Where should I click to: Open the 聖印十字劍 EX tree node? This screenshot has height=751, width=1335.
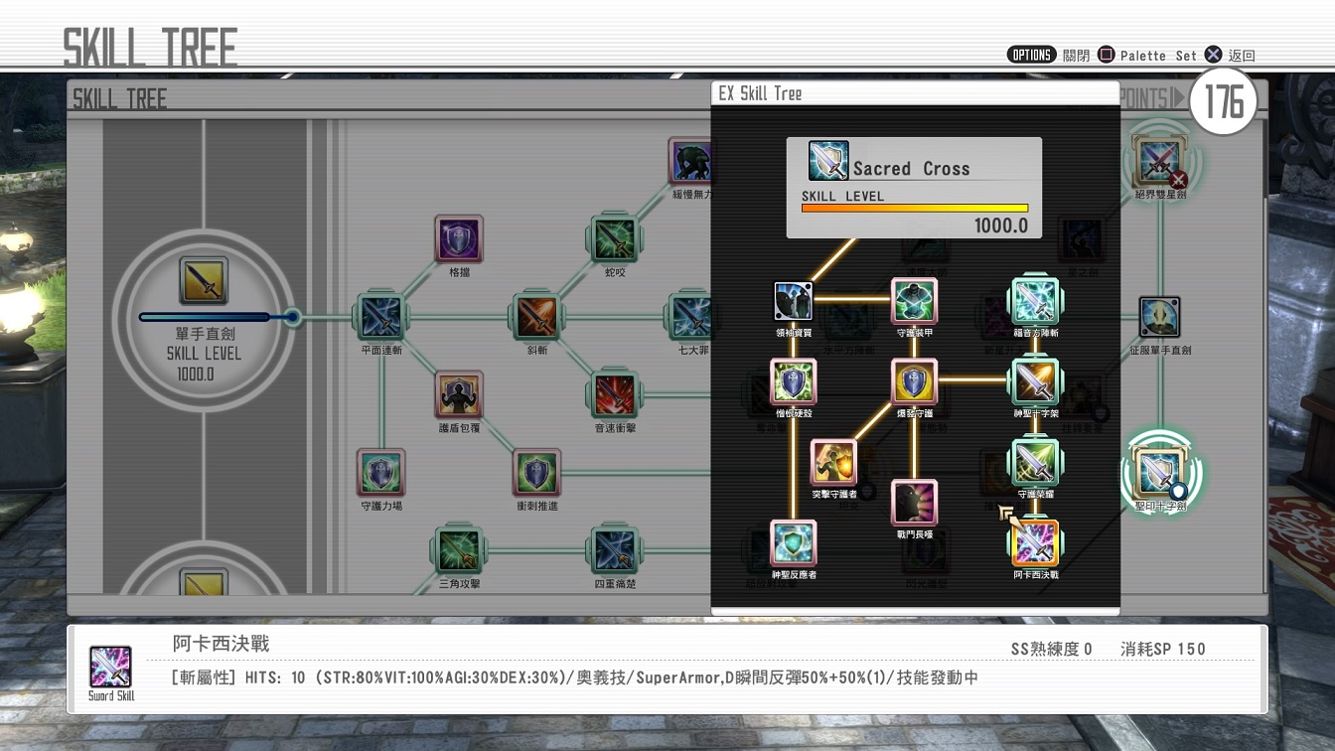[1159, 472]
